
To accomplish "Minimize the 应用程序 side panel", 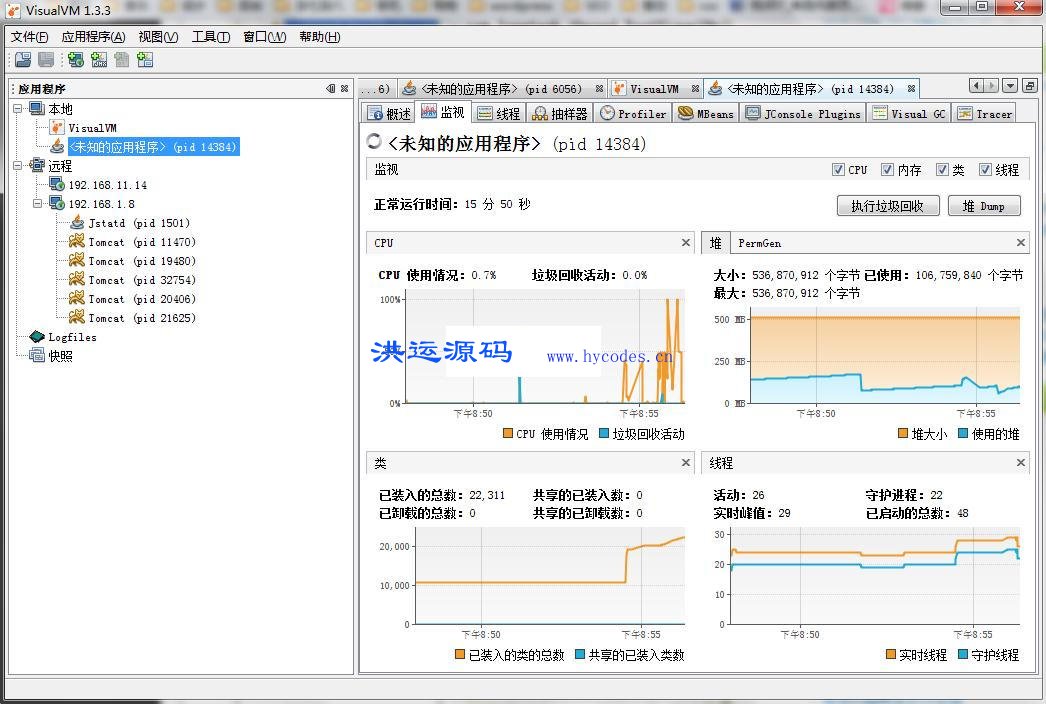I will coord(331,88).
